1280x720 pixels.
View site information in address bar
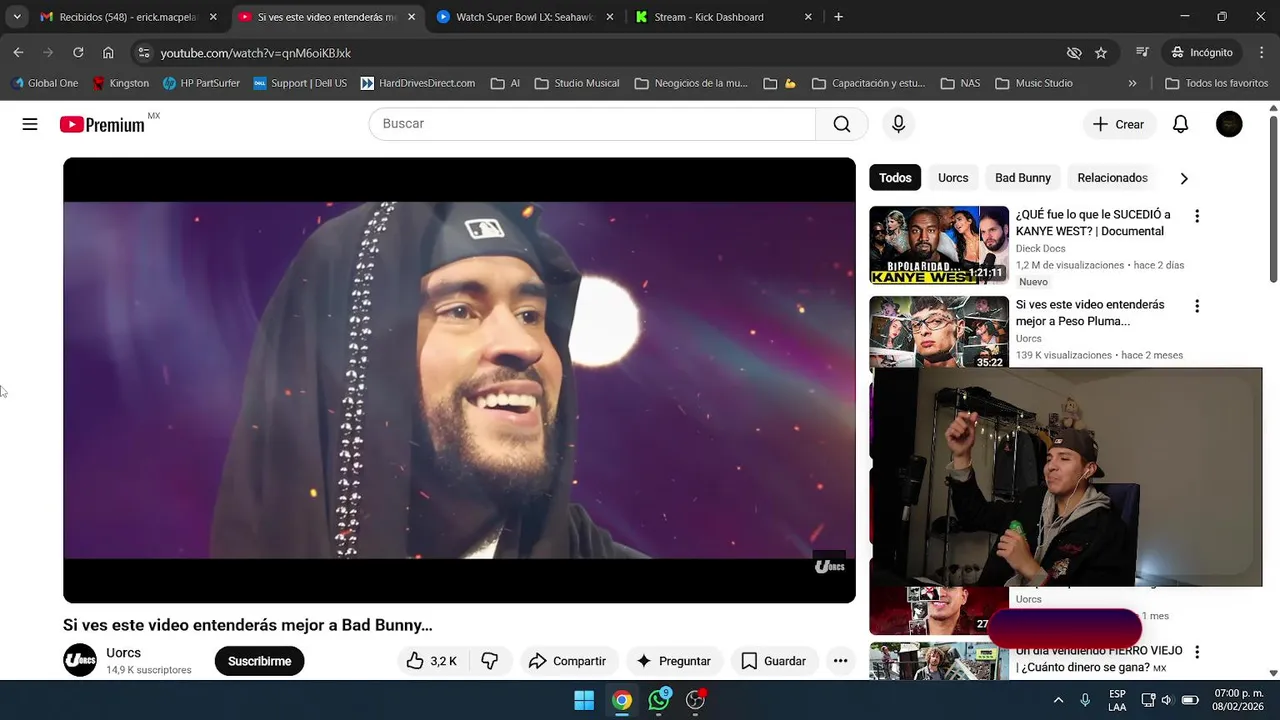144,52
